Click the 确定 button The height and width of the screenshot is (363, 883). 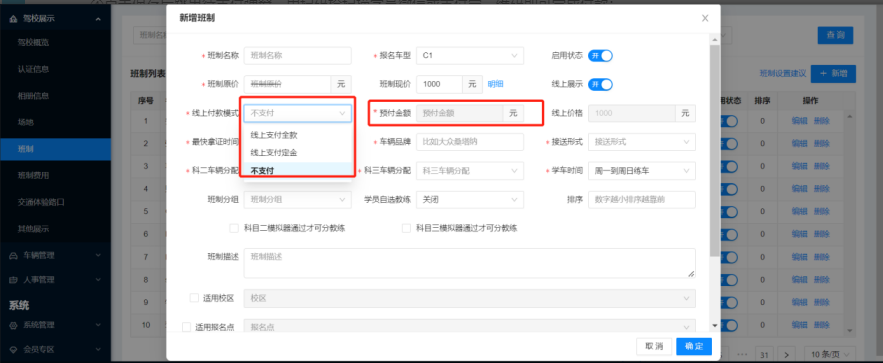click(x=694, y=346)
